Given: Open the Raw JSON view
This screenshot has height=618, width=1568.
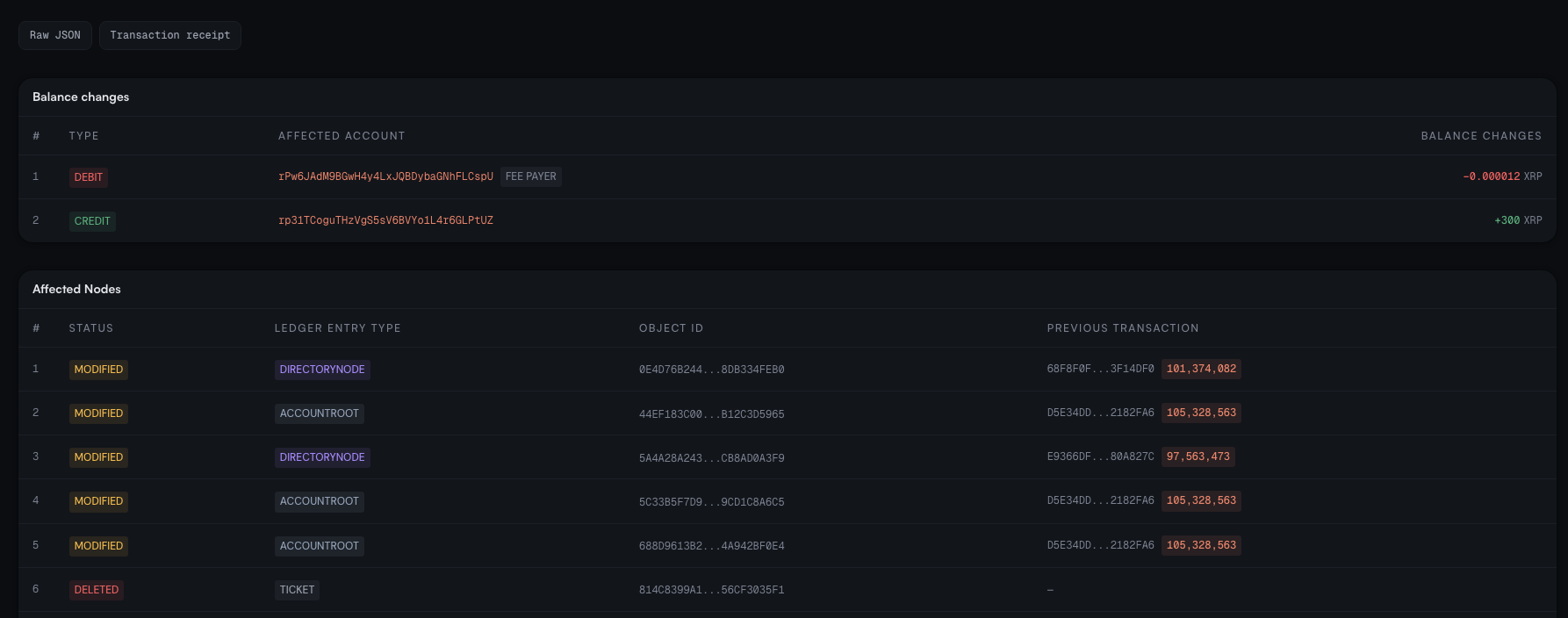Looking at the screenshot, I should click(x=55, y=35).
